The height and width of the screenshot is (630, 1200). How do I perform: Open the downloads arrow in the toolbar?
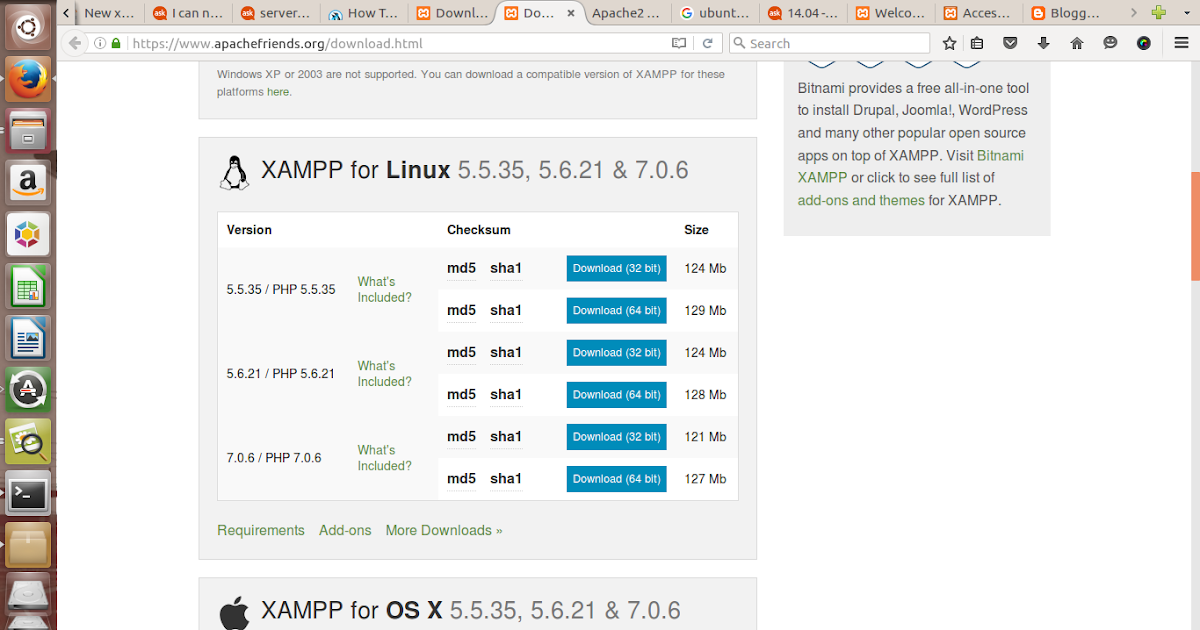1044,43
